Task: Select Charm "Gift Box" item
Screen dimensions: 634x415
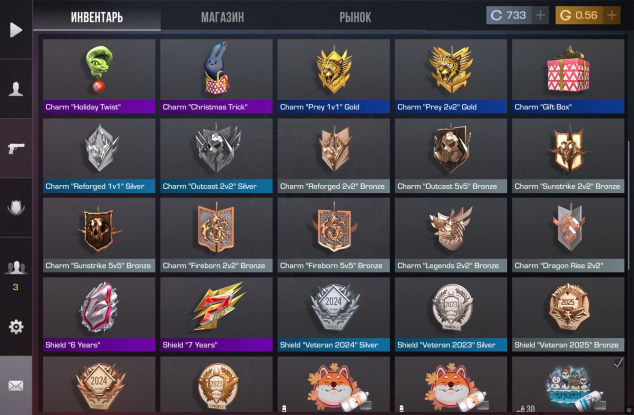Action: pos(568,76)
